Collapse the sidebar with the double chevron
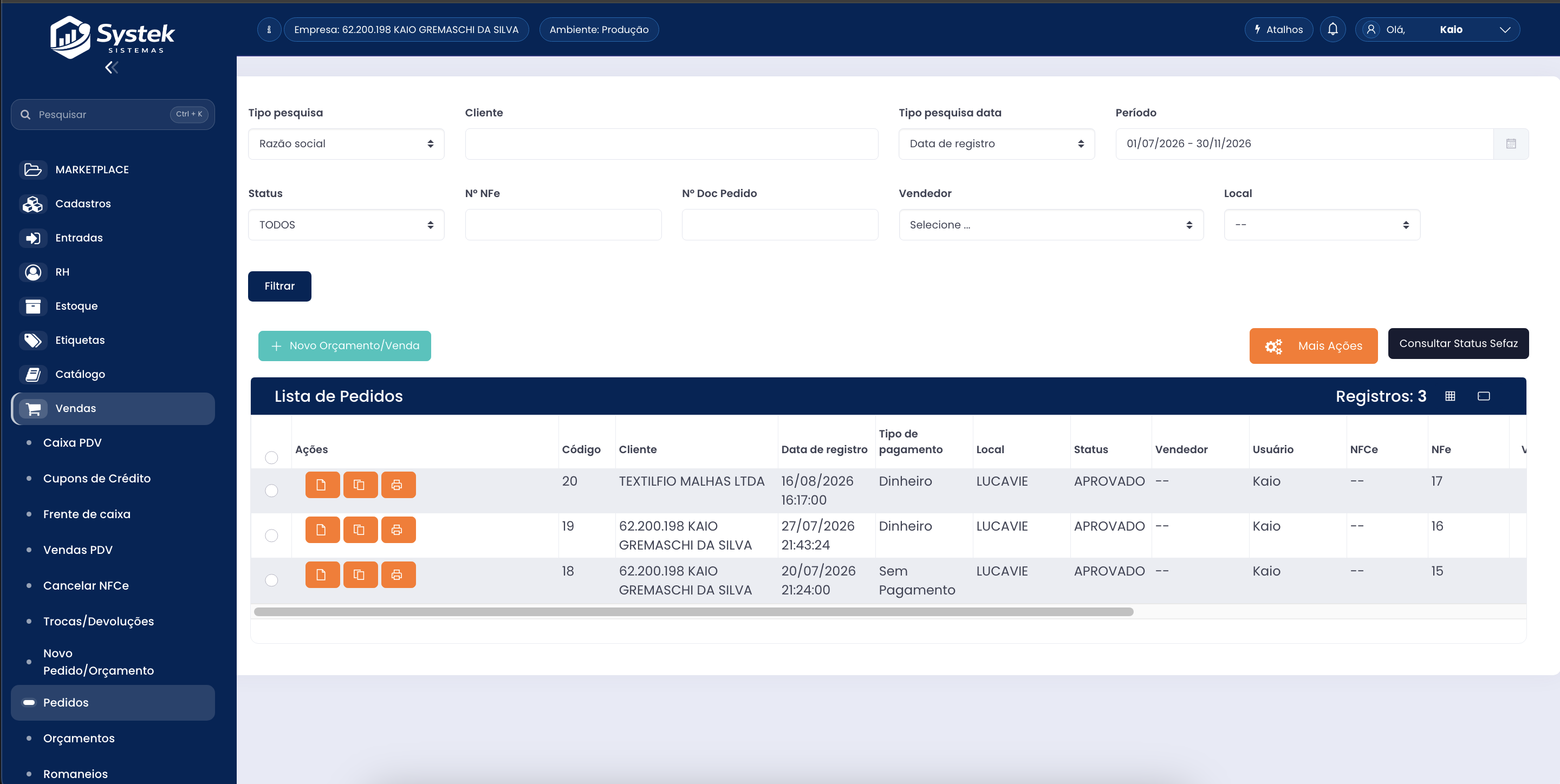Image resolution: width=1560 pixels, height=784 pixels. coord(112,68)
